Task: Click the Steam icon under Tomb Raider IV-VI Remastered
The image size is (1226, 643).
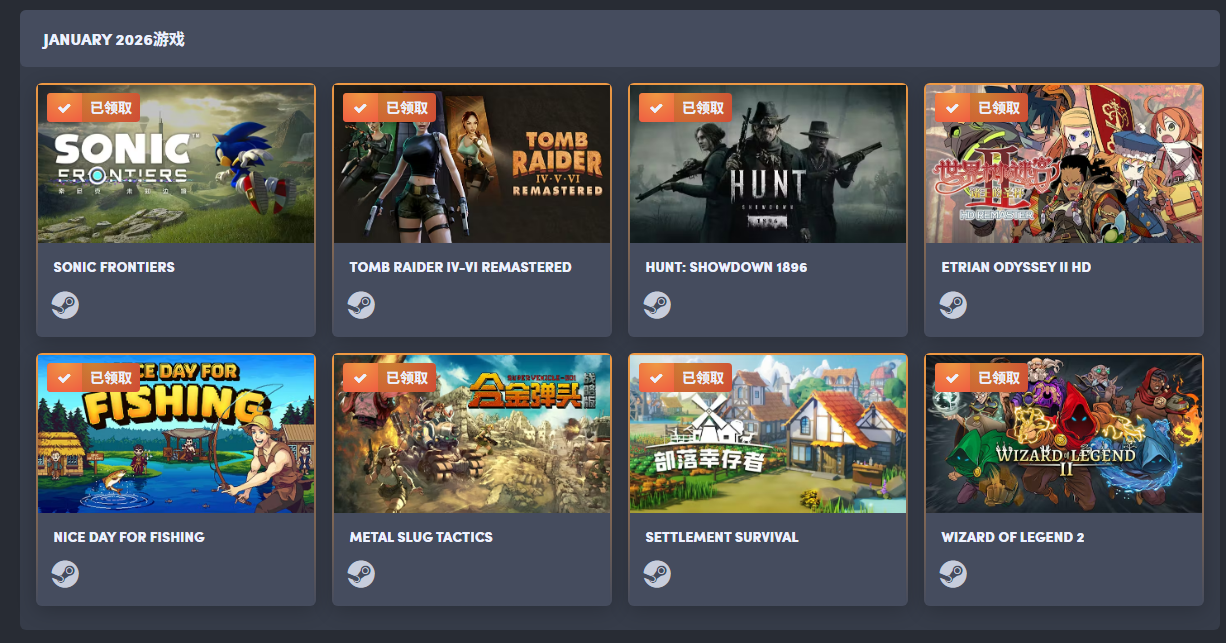Action: pyautogui.click(x=361, y=305)
